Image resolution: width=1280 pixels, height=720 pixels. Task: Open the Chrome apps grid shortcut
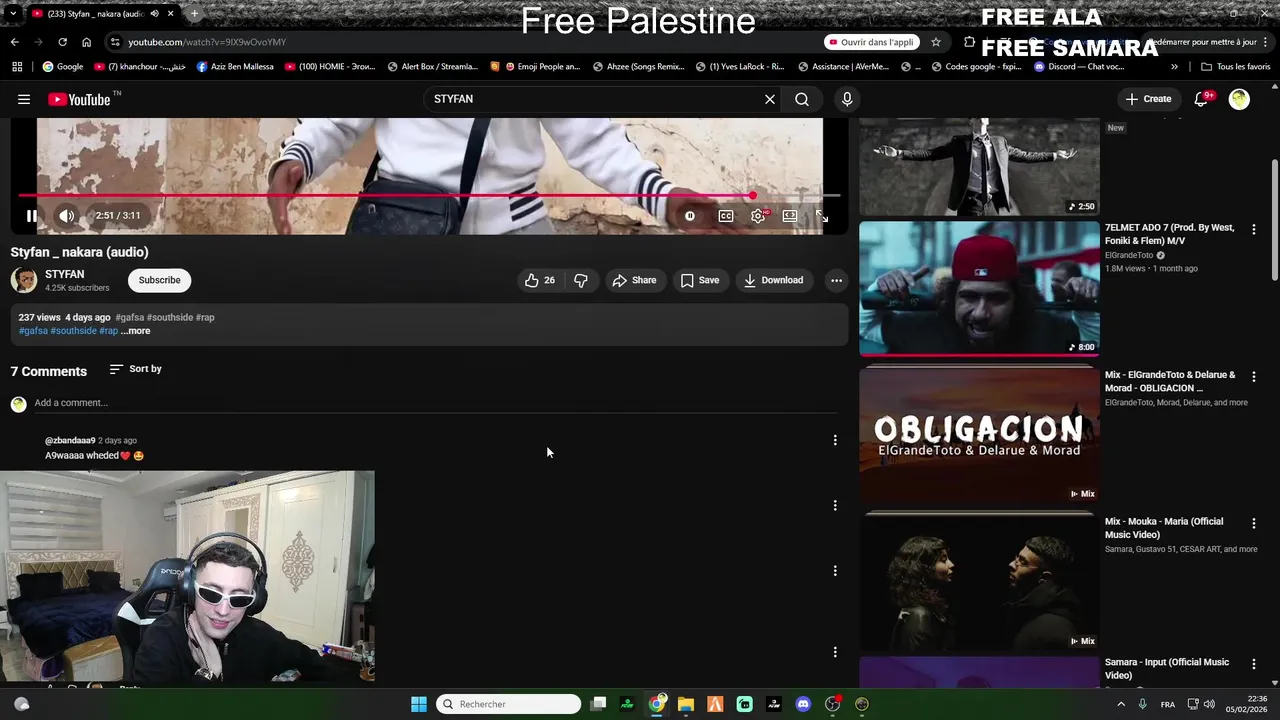tap(17, 67)
